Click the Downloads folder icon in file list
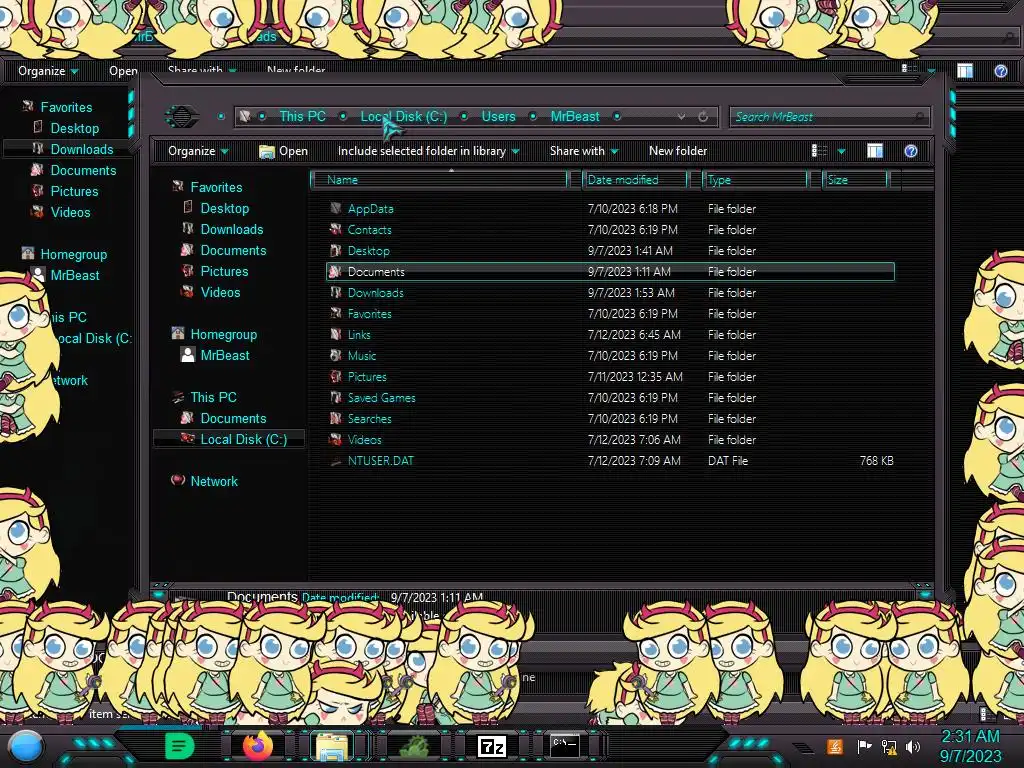Image resolution: width=1024 pixels, height=768 pixels. point(336,293)
